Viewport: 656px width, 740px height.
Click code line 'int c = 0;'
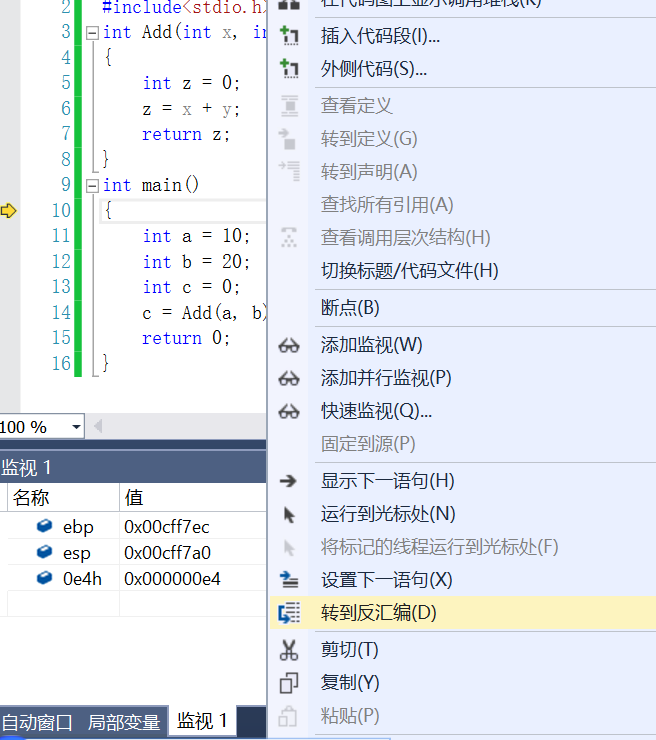pyautogui.click(x=191, y=286)
